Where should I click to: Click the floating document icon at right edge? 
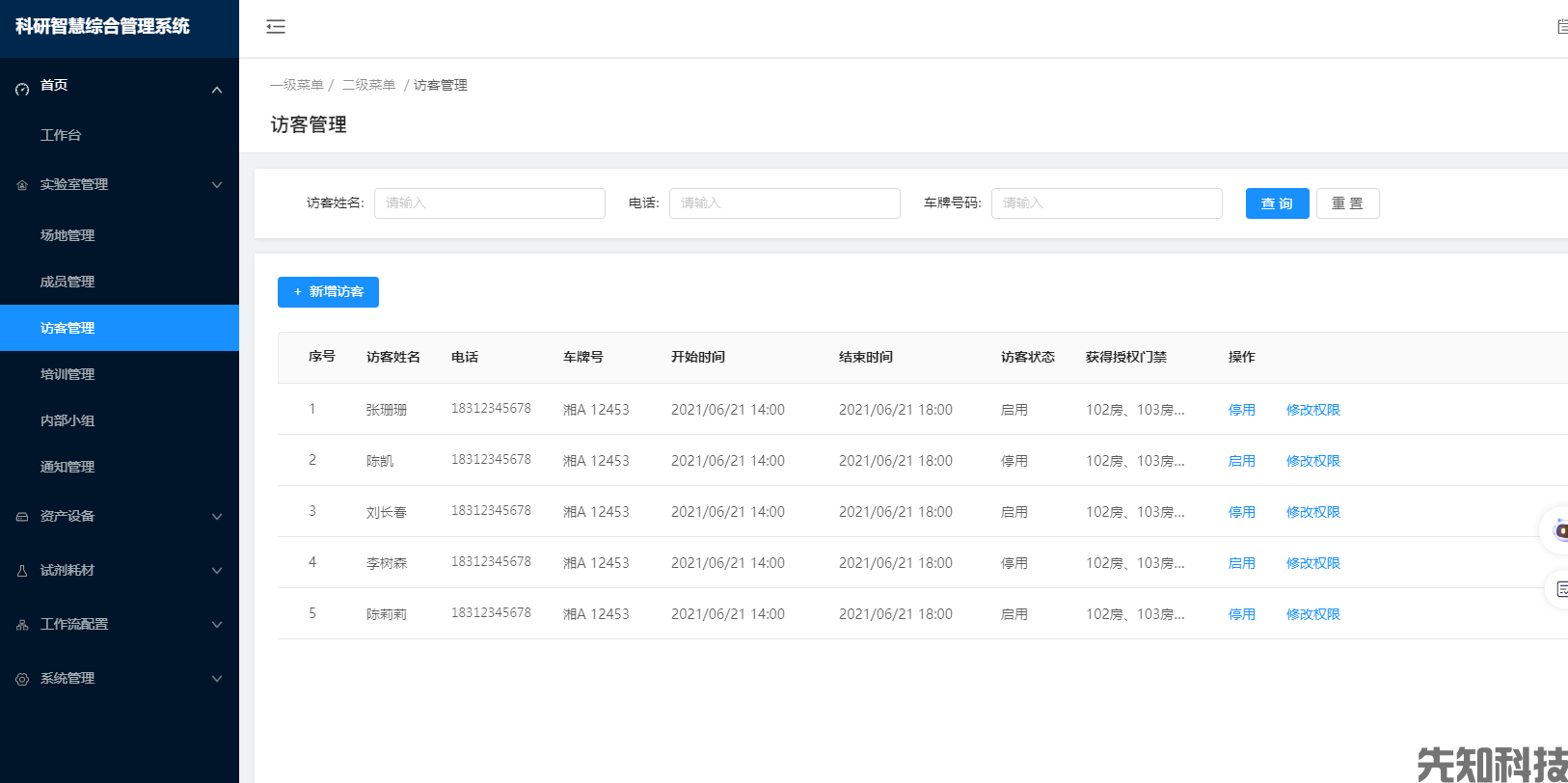[x=1559, y=589]
